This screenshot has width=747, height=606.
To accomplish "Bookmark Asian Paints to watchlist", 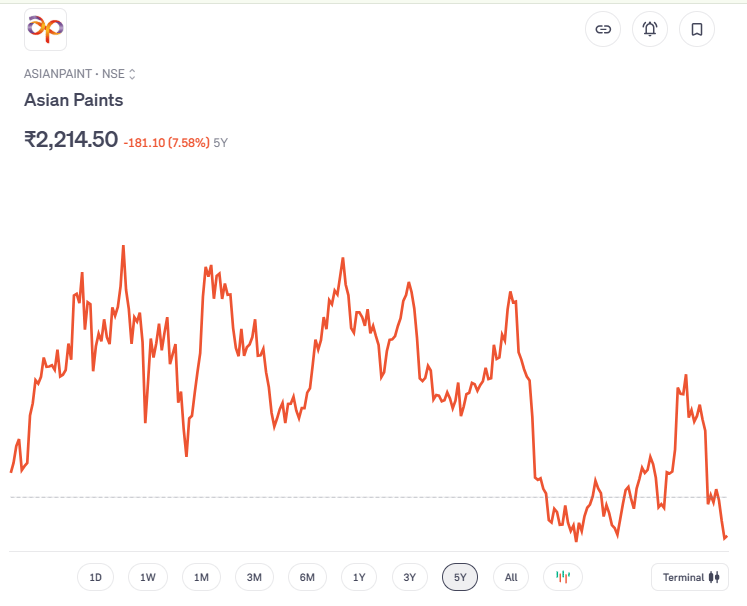I will coord(697,29).
